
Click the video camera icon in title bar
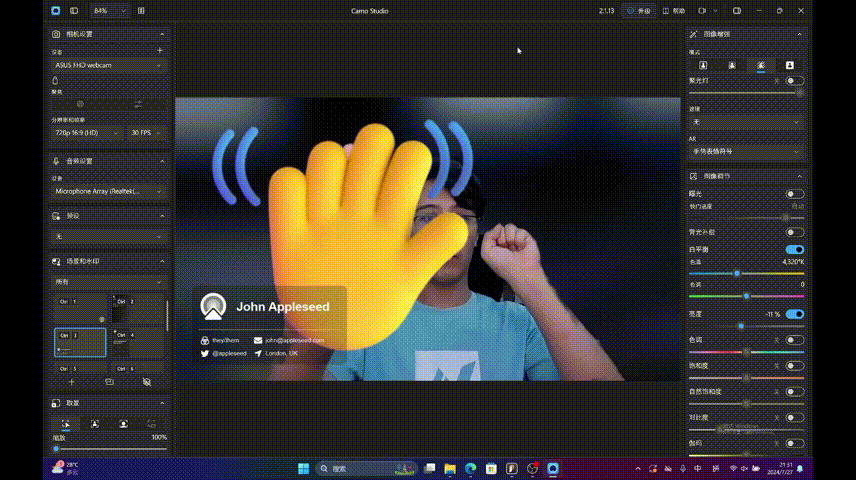click(702, 11)
